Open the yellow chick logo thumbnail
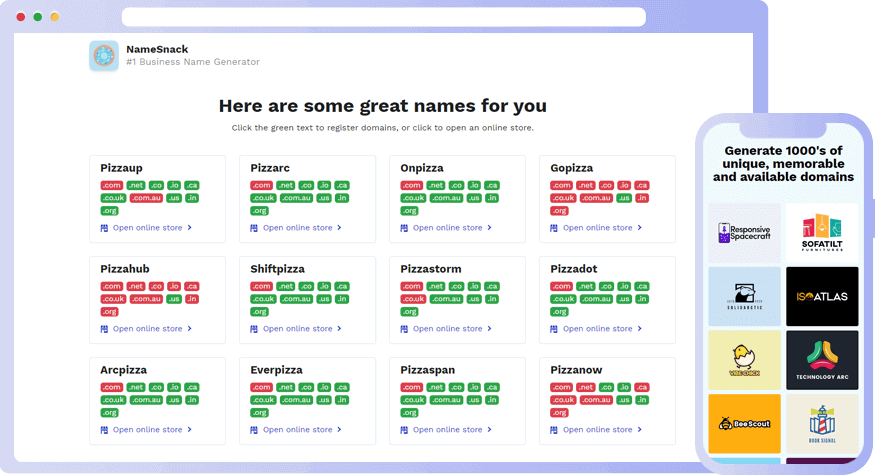The width and height of the screenshot is (876, 475). pyautogui.click(x=744, y=360)
